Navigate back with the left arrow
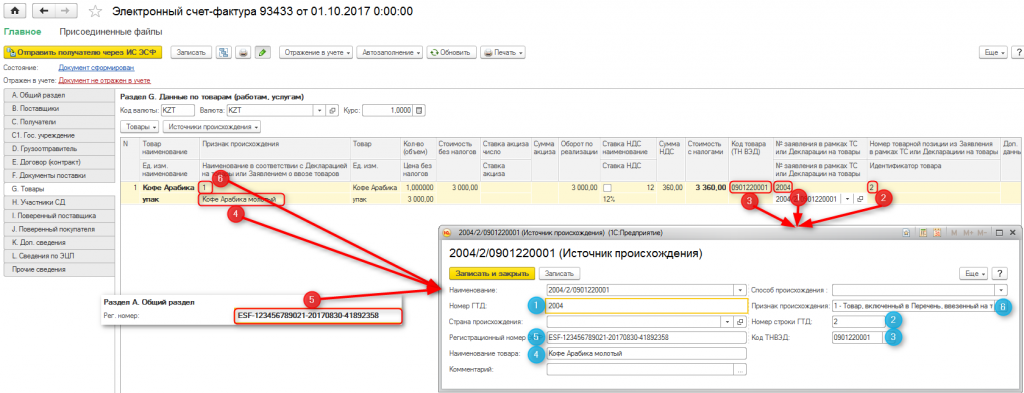Screen dimensions: 1024x393 tap(44, 11)
